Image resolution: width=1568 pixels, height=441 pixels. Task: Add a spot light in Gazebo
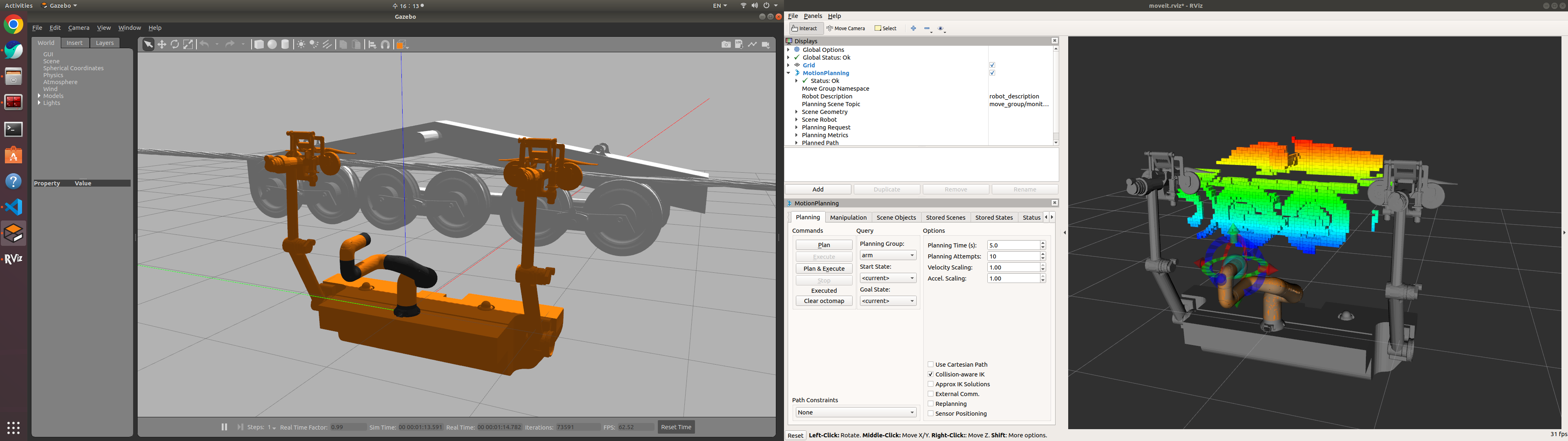[x=314, y=45]
